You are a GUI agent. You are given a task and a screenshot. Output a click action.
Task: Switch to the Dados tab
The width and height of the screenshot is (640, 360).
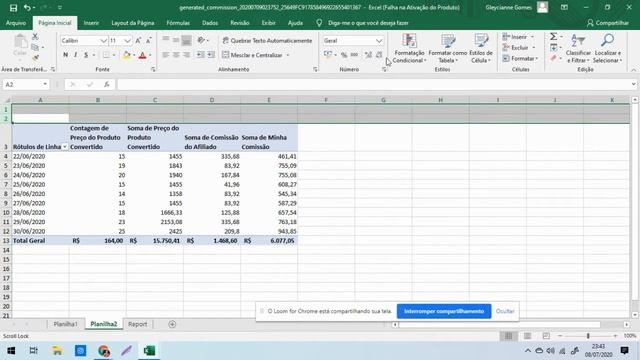210,23
